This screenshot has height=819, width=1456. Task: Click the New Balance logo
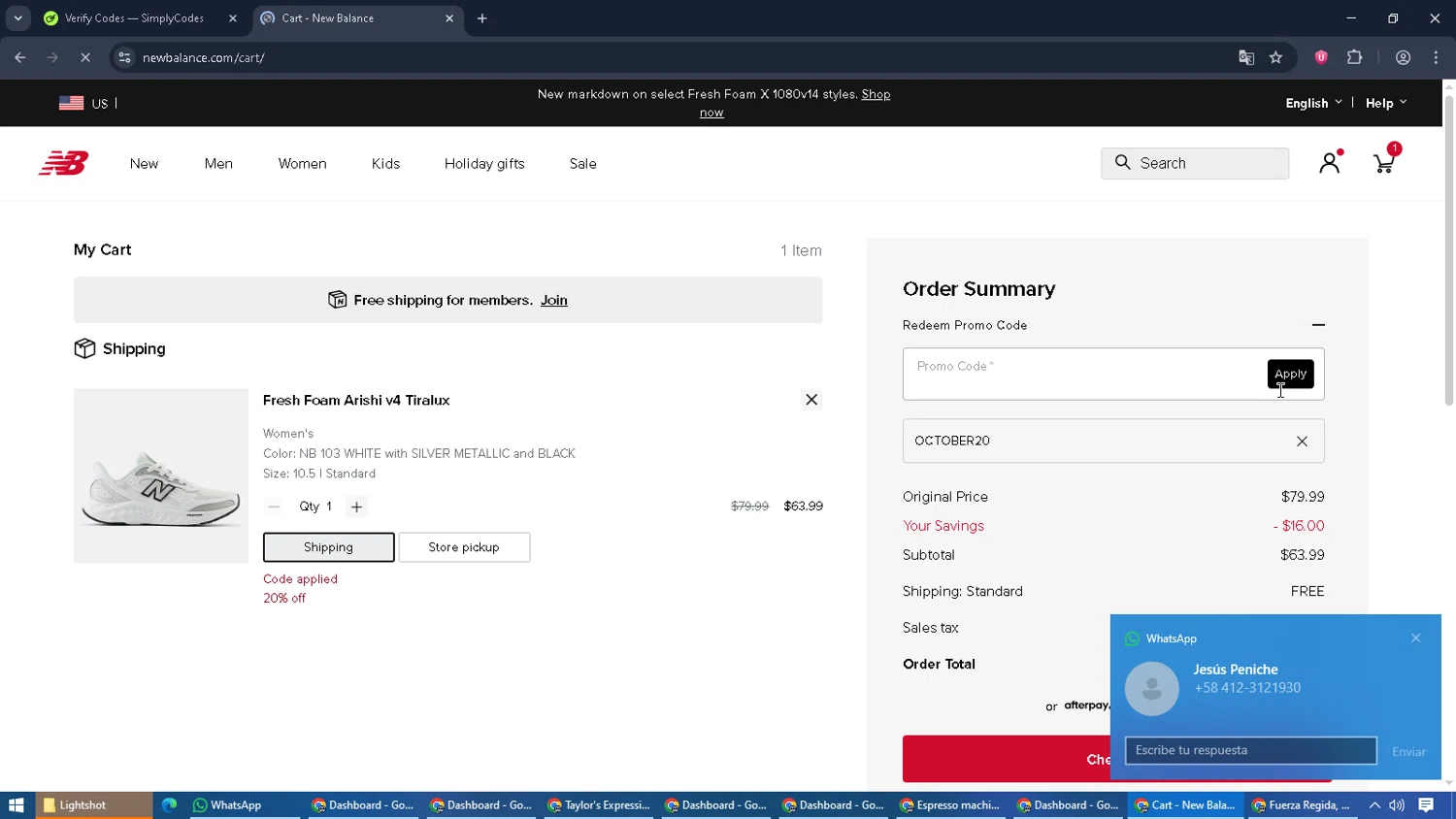tap(64, 163)
